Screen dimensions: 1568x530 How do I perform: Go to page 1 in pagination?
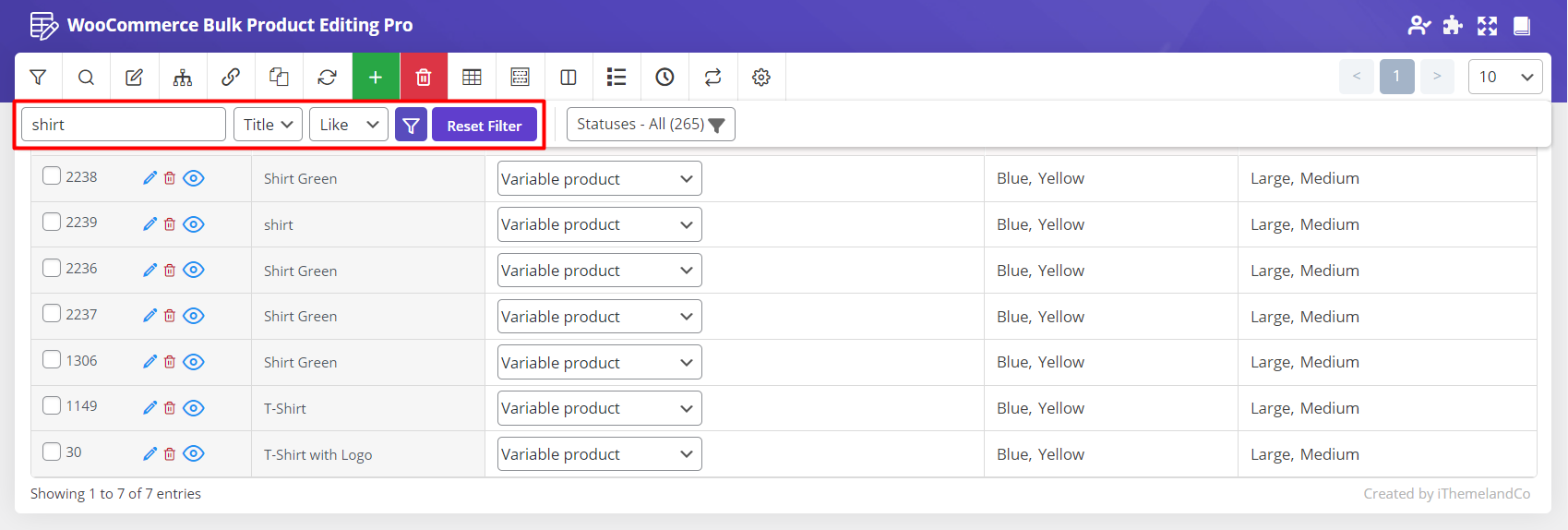pos(1396,77)
